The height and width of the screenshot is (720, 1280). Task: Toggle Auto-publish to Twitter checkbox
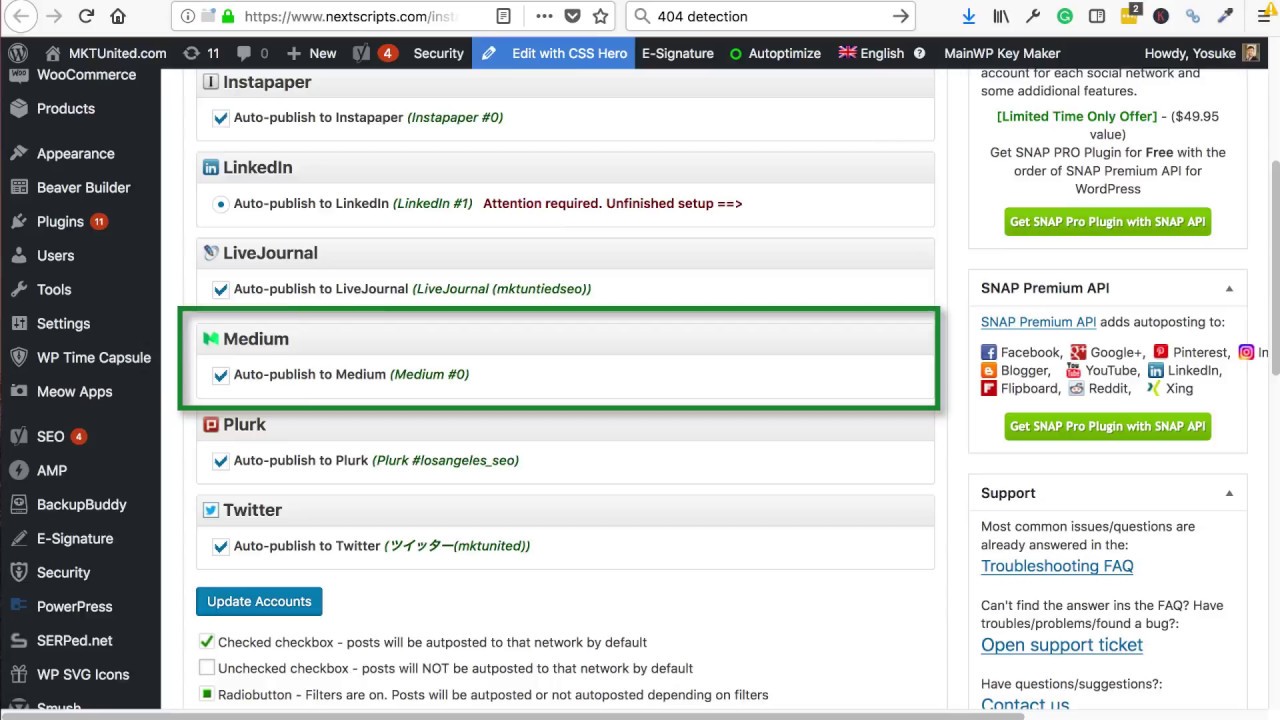[220, 546]
